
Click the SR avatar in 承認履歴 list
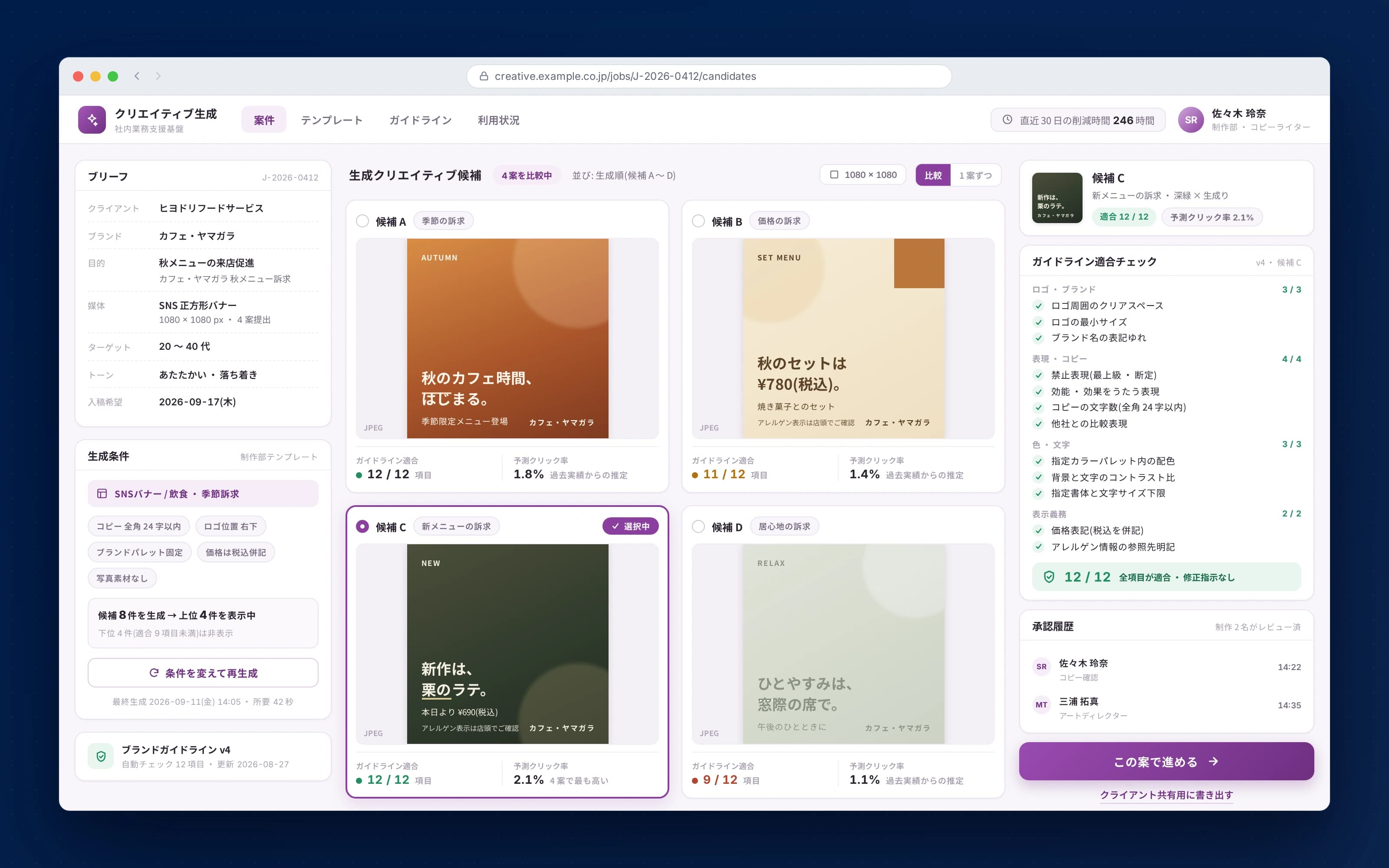[1041, 667]
